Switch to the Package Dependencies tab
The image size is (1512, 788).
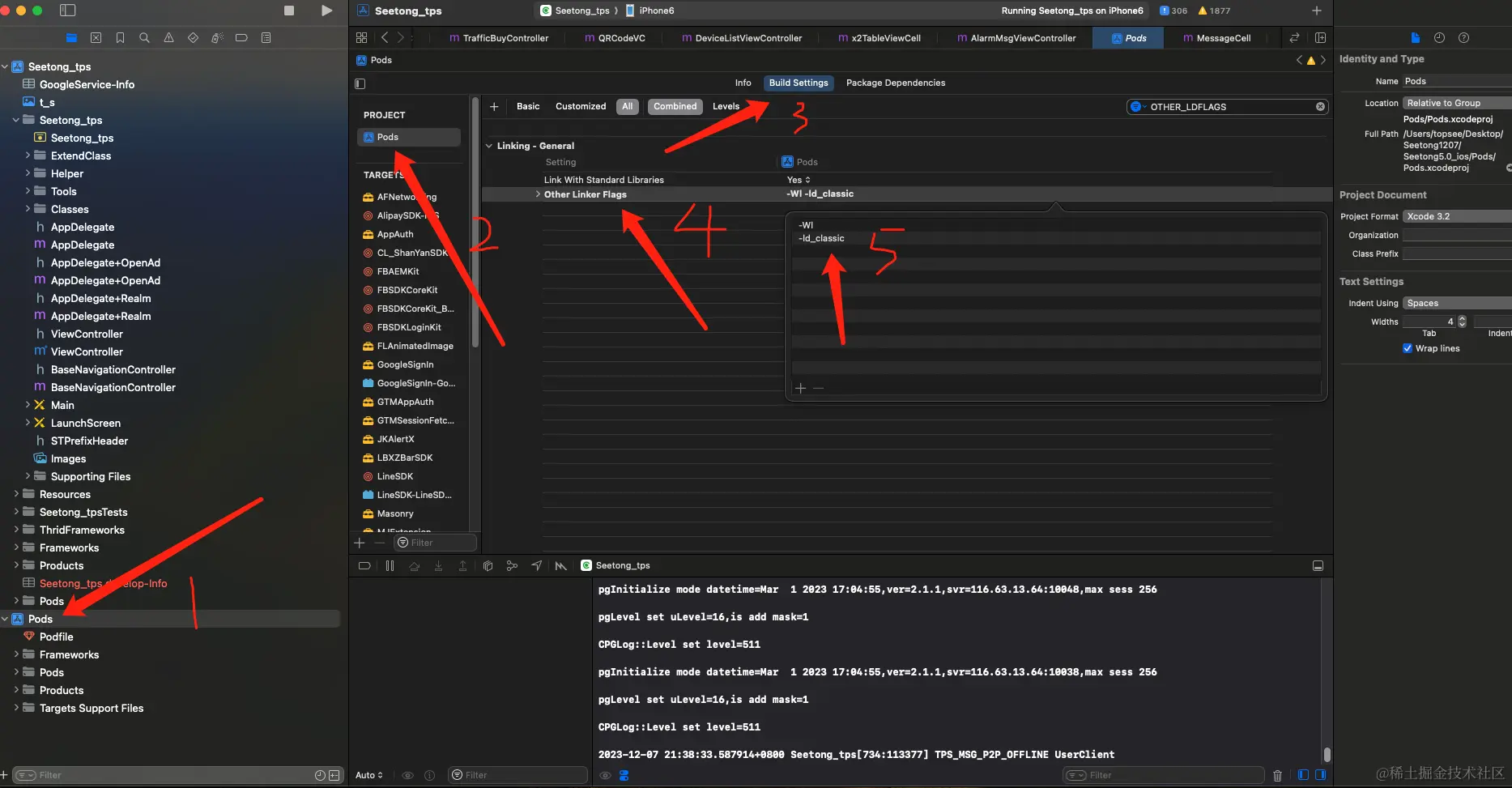(896, 83)
